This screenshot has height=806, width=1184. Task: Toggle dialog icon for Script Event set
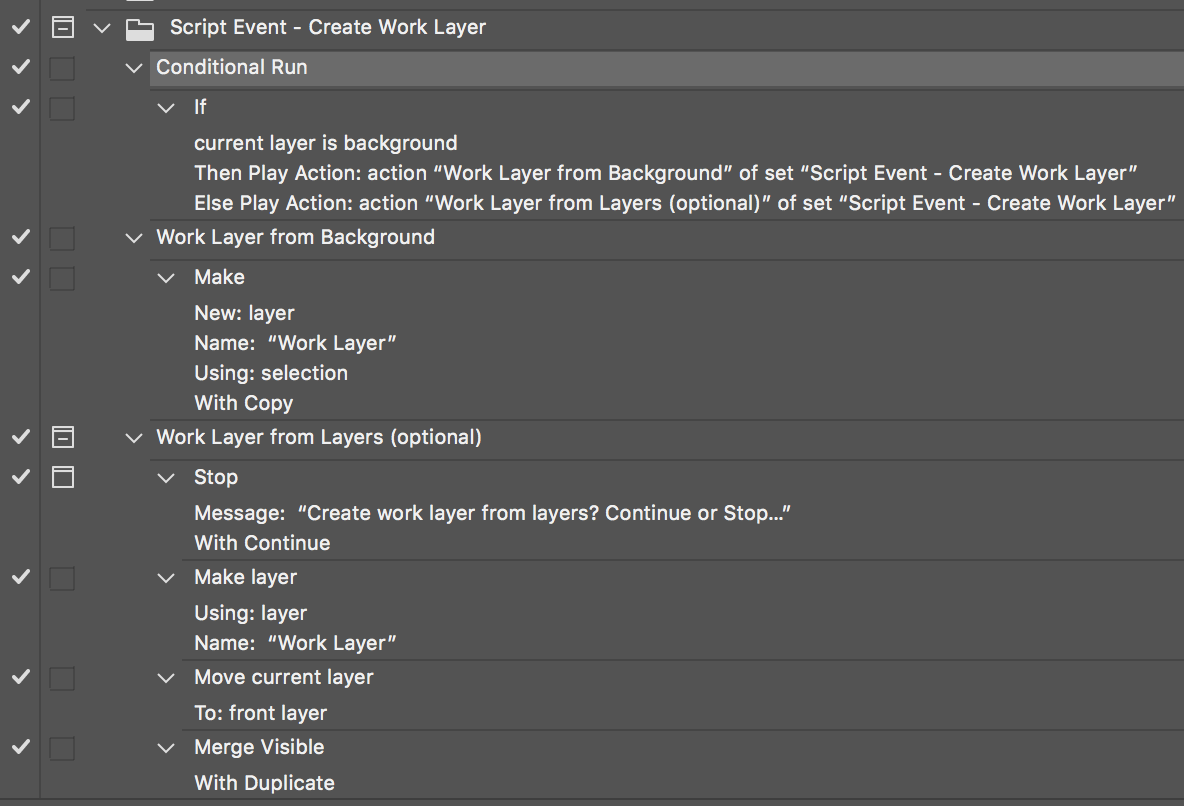[62, 28]
